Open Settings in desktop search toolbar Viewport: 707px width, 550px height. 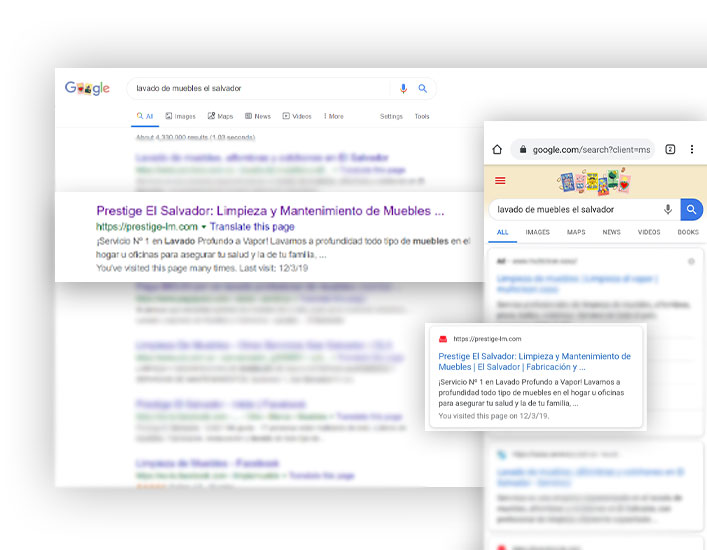[x=391, y=116]
